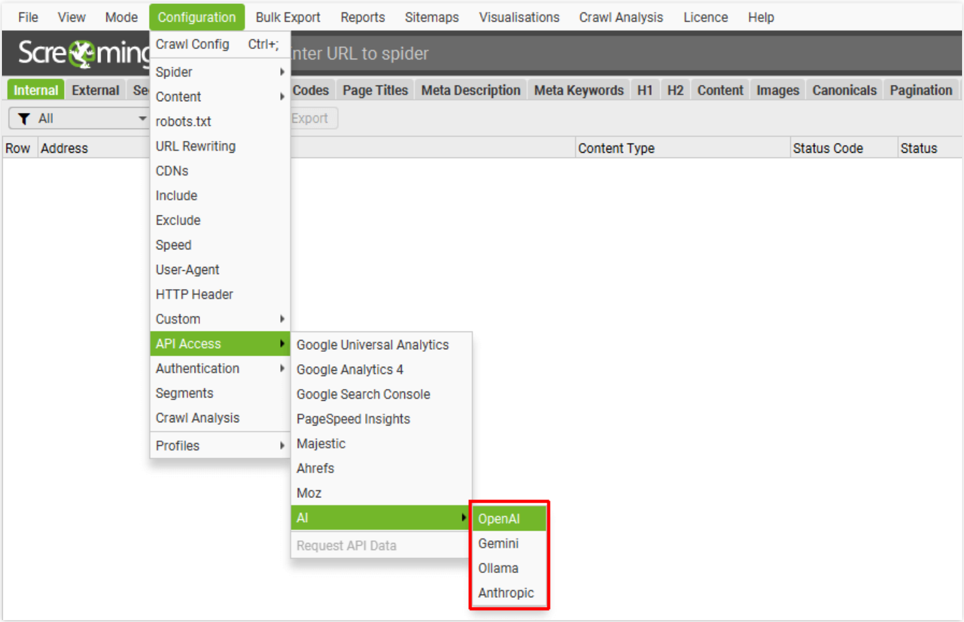Select OpenAI from AI submenu
The image size is (964, 622).
509,519
